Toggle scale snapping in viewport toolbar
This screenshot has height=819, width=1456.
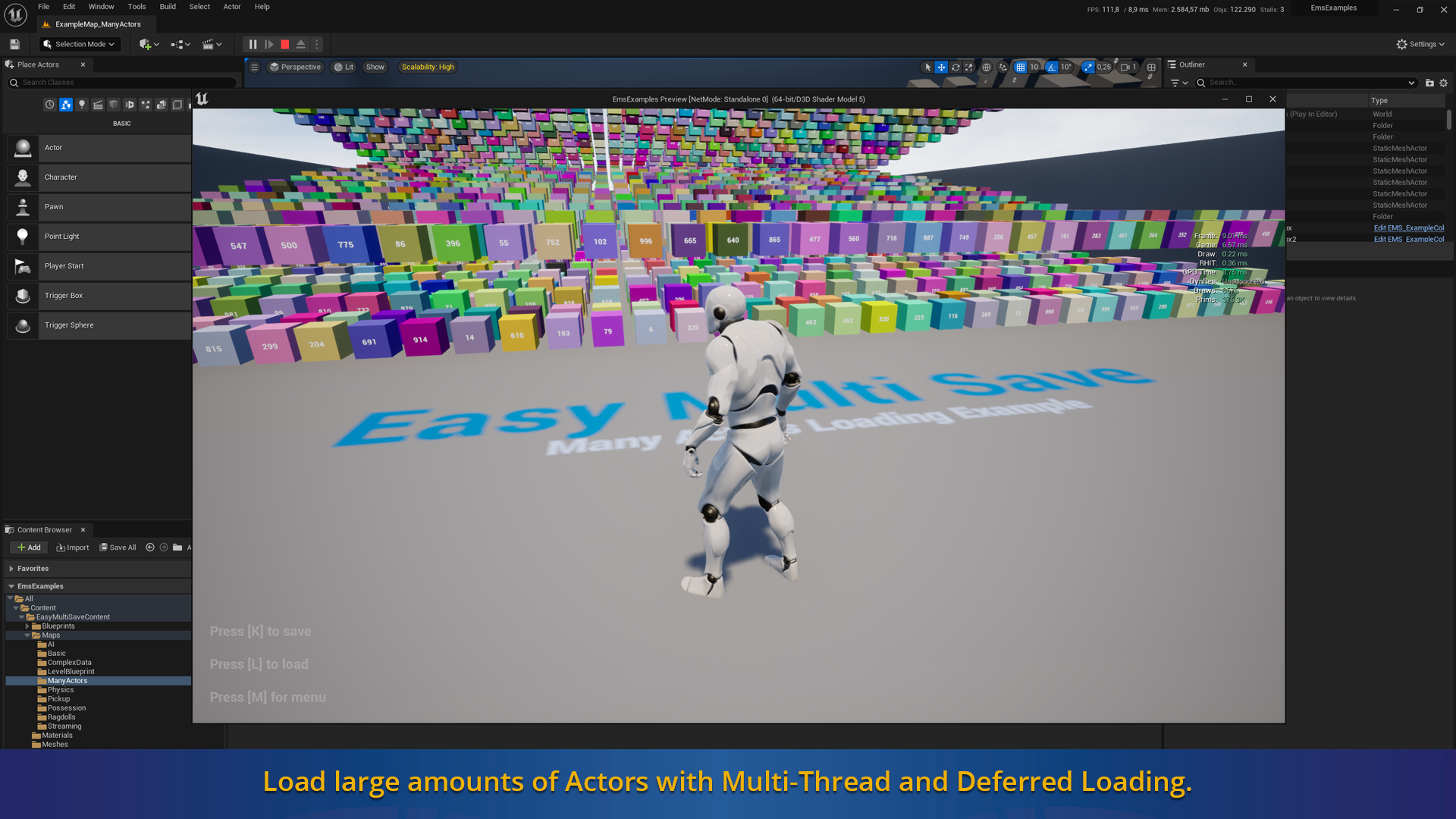pyautogui.click(x=1088, y=67)
